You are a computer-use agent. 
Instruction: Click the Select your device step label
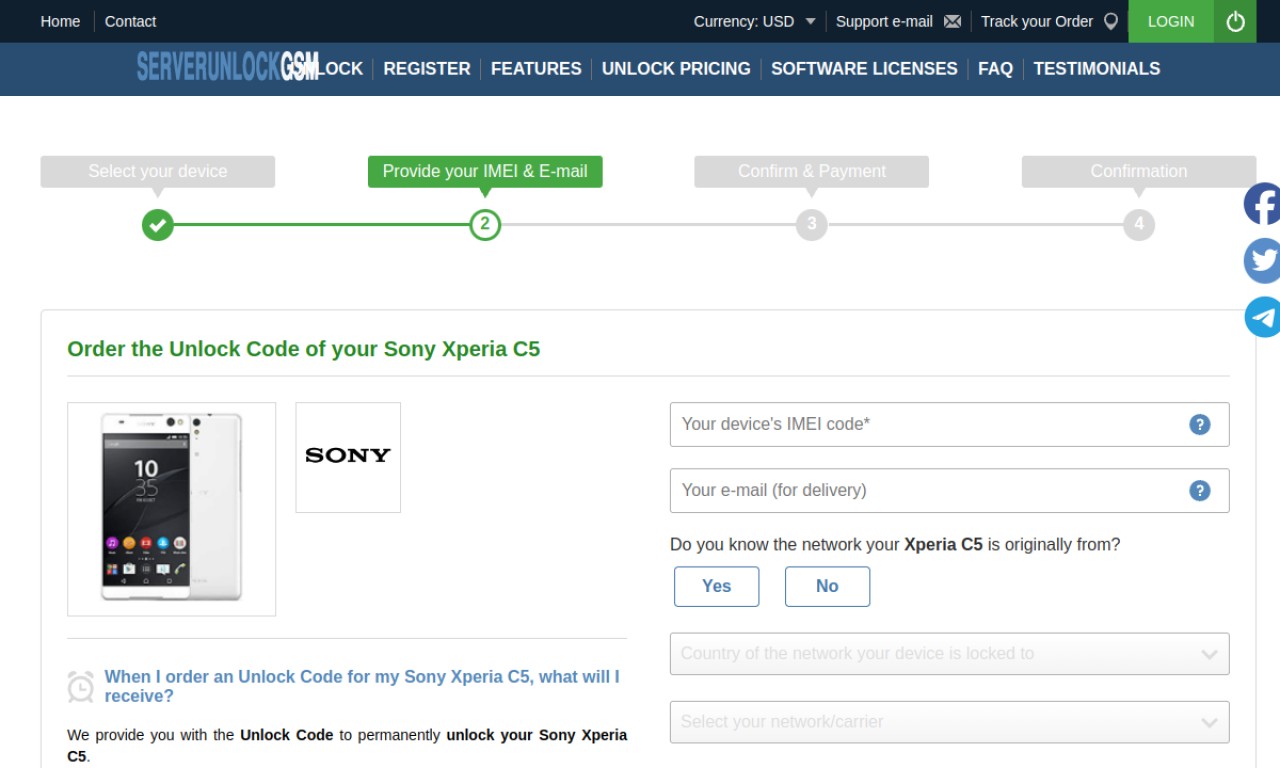tap(158, 171)
